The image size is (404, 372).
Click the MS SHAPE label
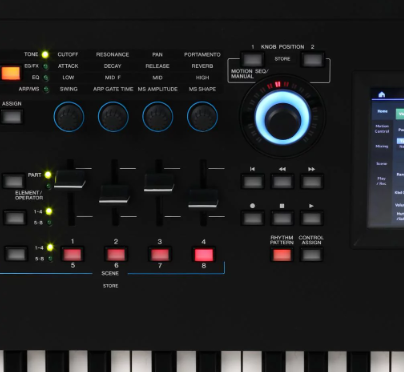pos(202,89)
